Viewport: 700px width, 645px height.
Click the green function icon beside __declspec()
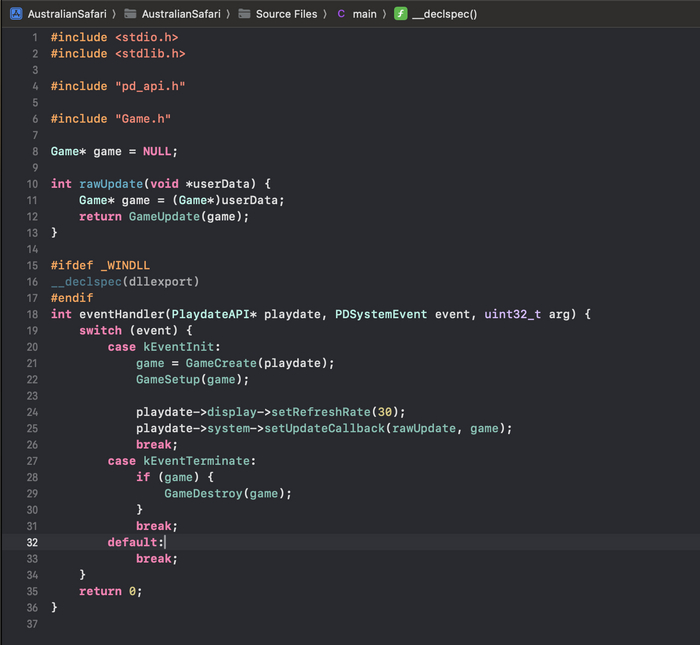[400, 14]
